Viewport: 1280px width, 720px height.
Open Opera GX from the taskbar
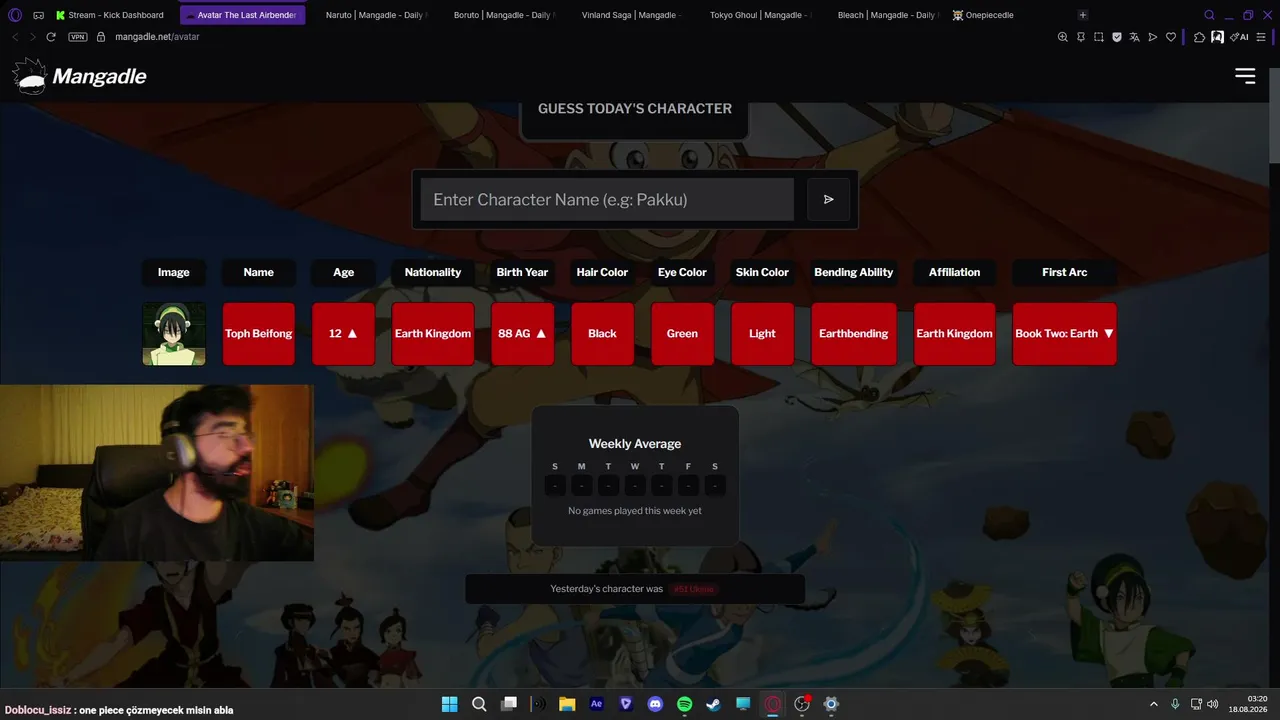click(772, 704)
